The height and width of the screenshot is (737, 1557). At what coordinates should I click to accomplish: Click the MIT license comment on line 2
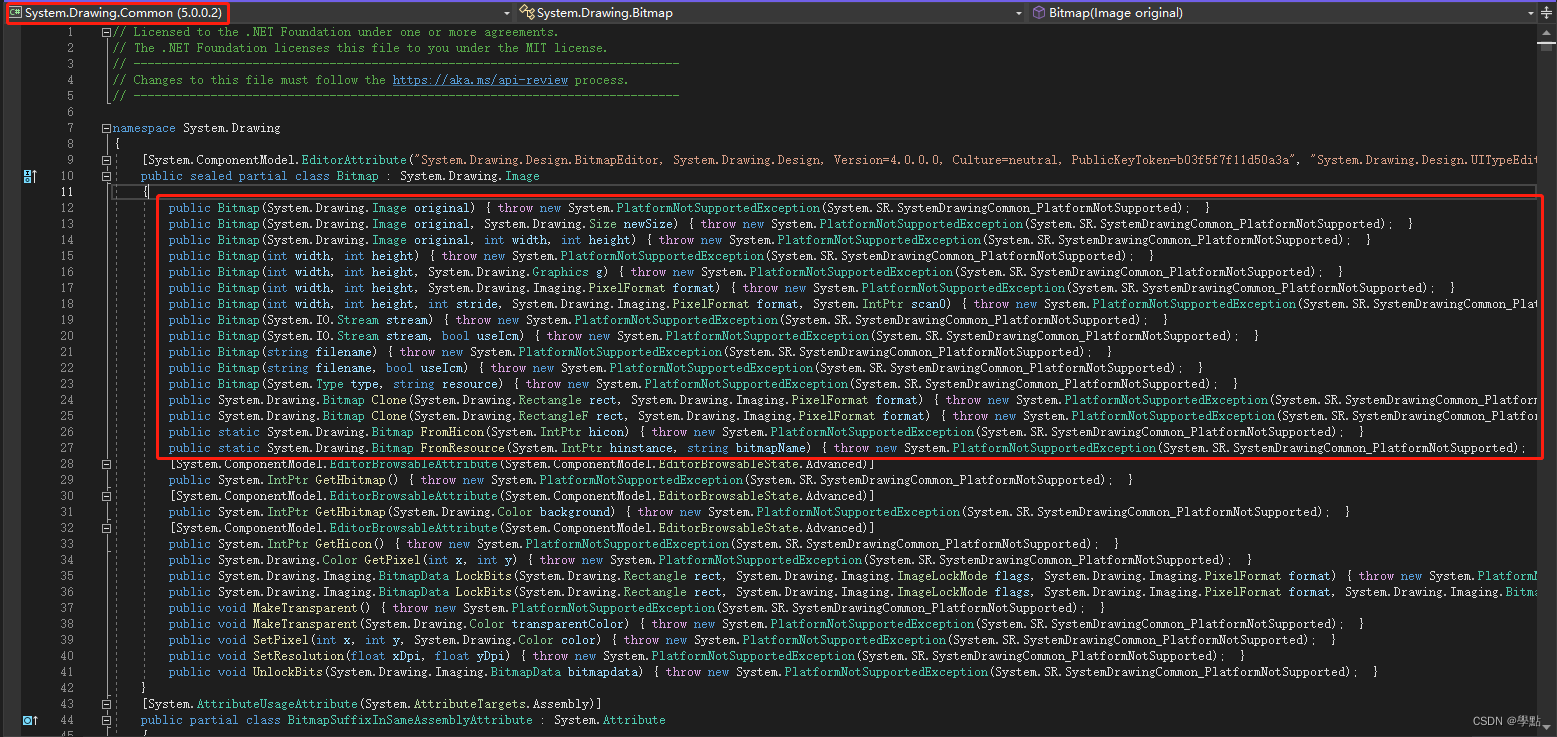[x=360, y=48]
